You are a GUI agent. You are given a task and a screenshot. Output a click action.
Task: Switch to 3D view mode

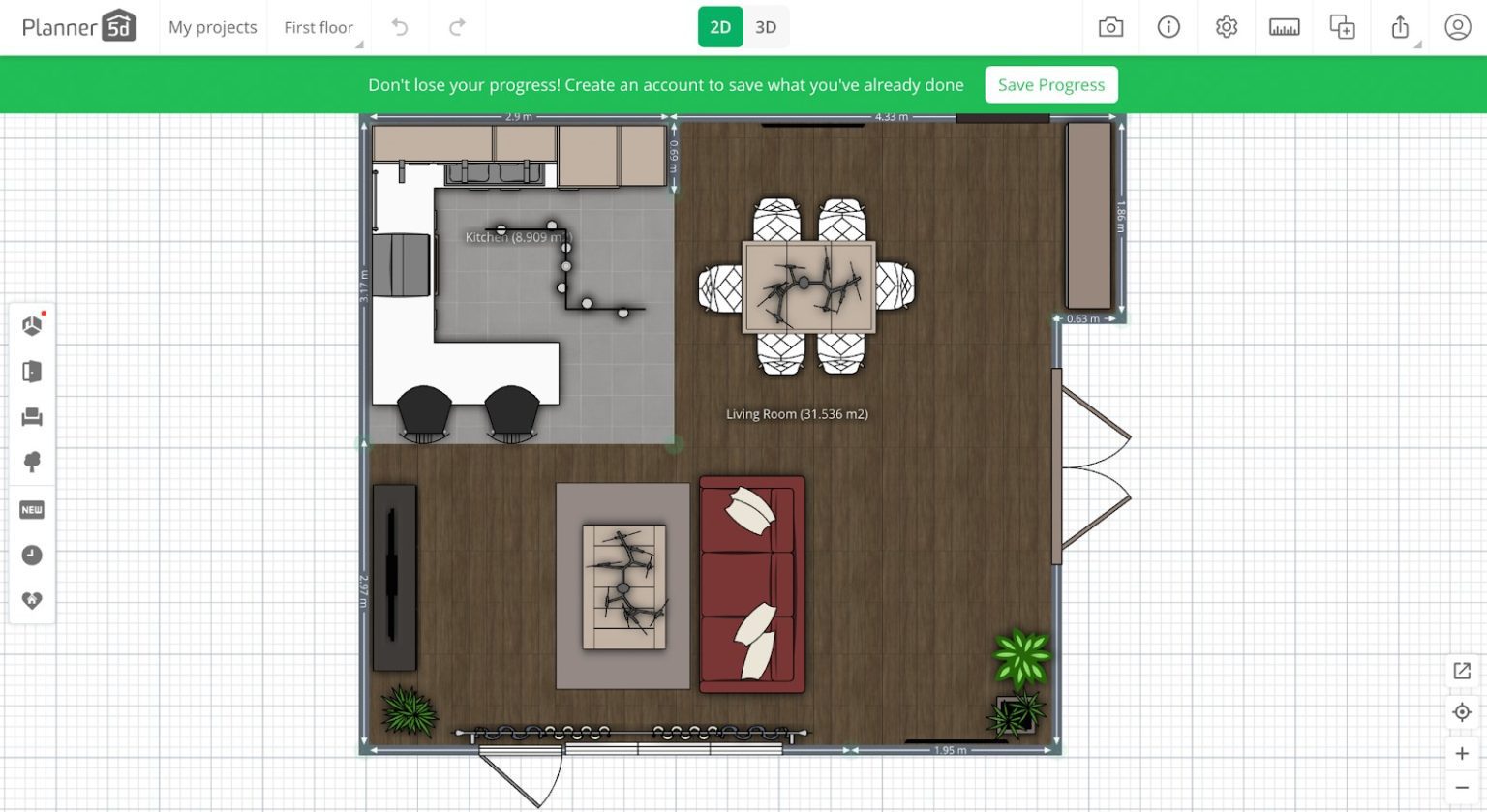pyautogui.click(x=766, y=27)
